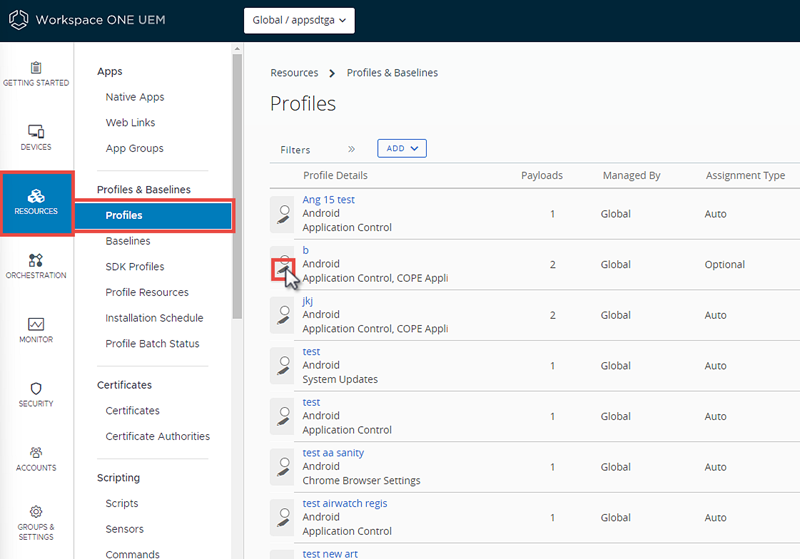Click the Profiles & Baselines sidebar heading
800x559 pixels.
click(x=144, y=189)
